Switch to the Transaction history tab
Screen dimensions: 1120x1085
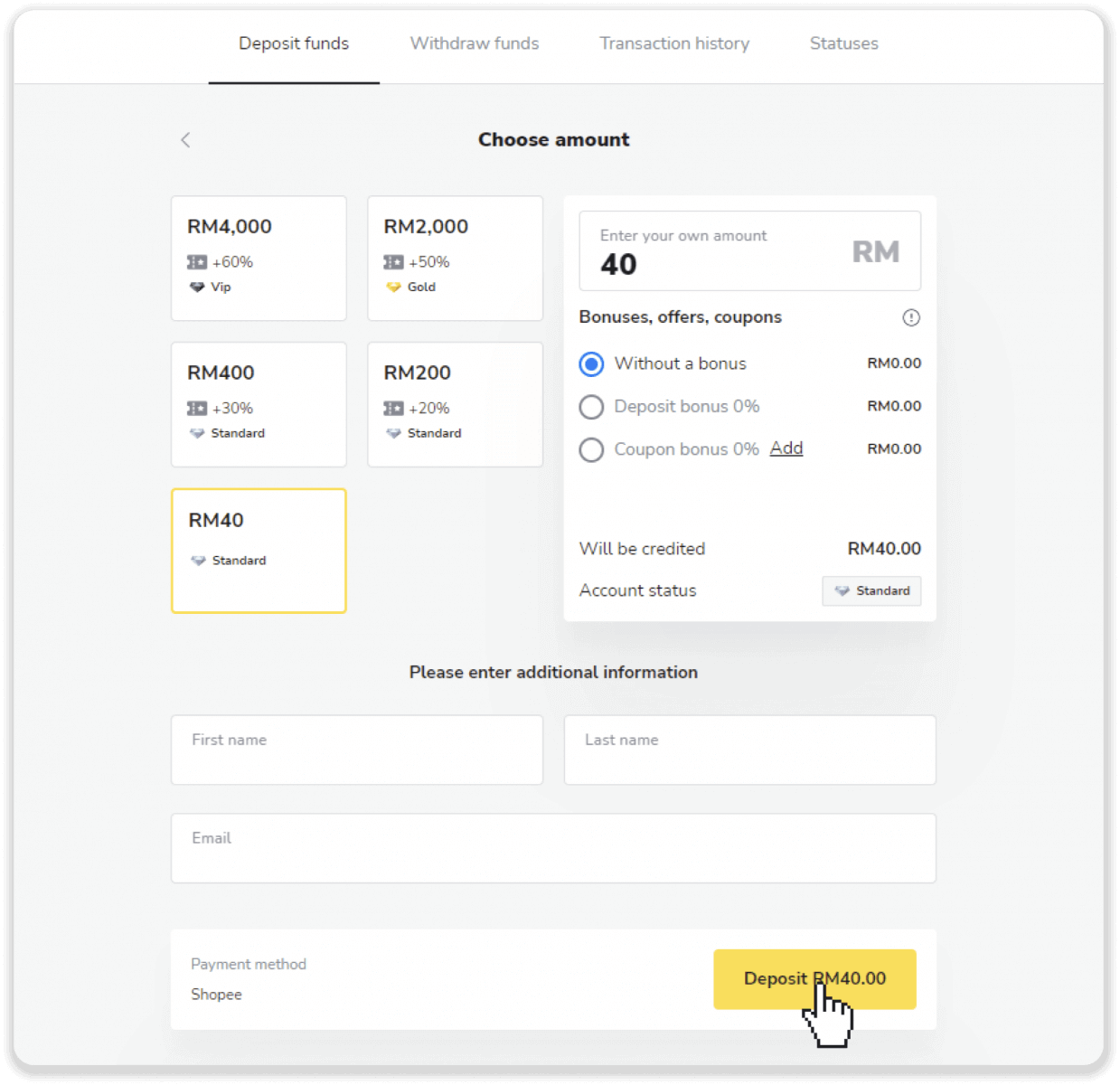[674, 43]
